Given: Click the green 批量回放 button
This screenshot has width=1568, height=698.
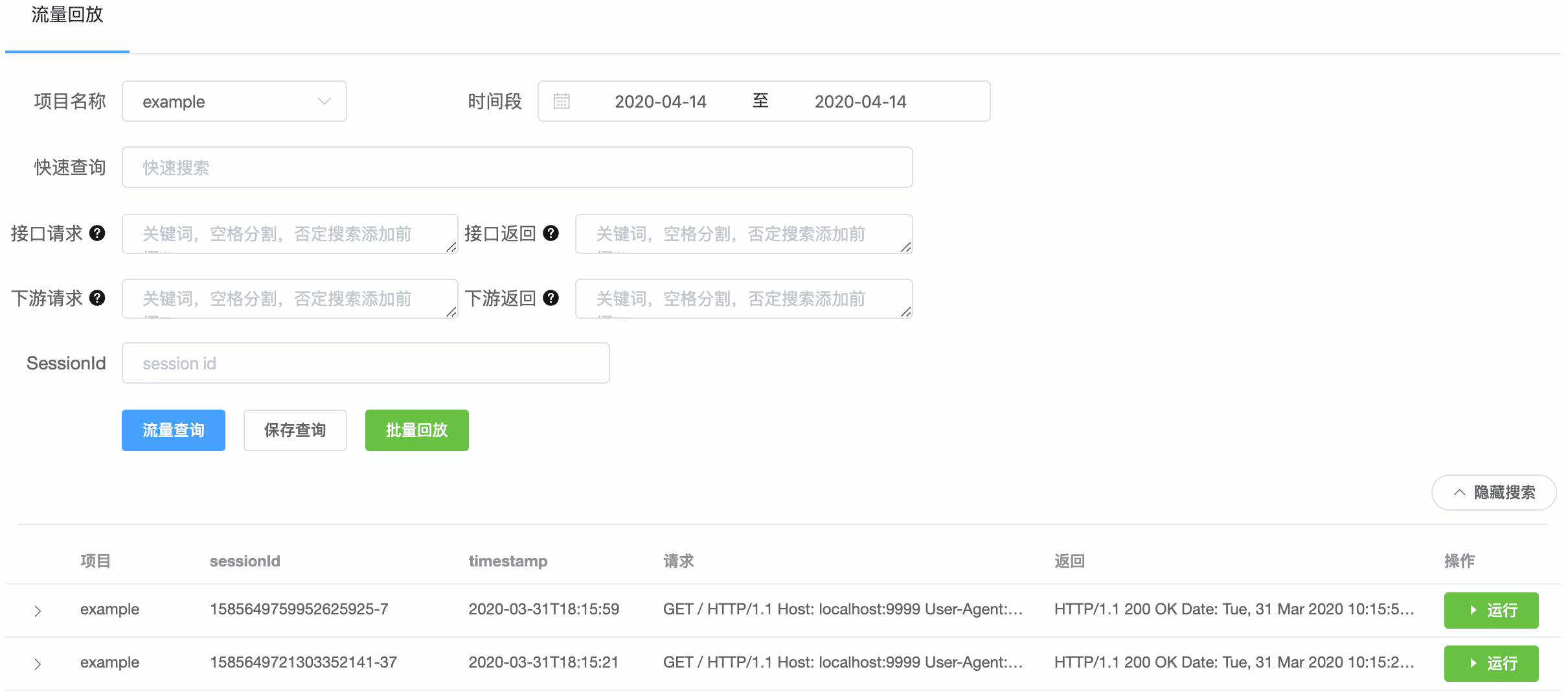Looking at the screenshot, I should click(x=416, y=430).
